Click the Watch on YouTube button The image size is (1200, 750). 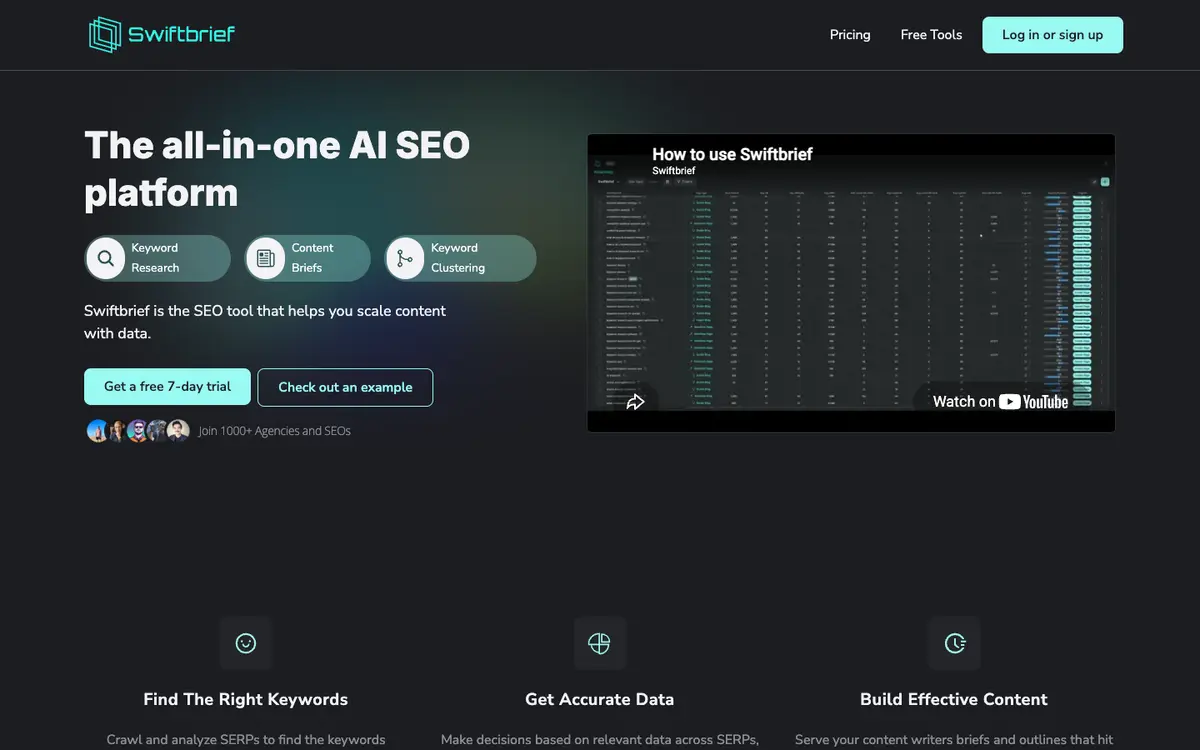[1000, 401]
